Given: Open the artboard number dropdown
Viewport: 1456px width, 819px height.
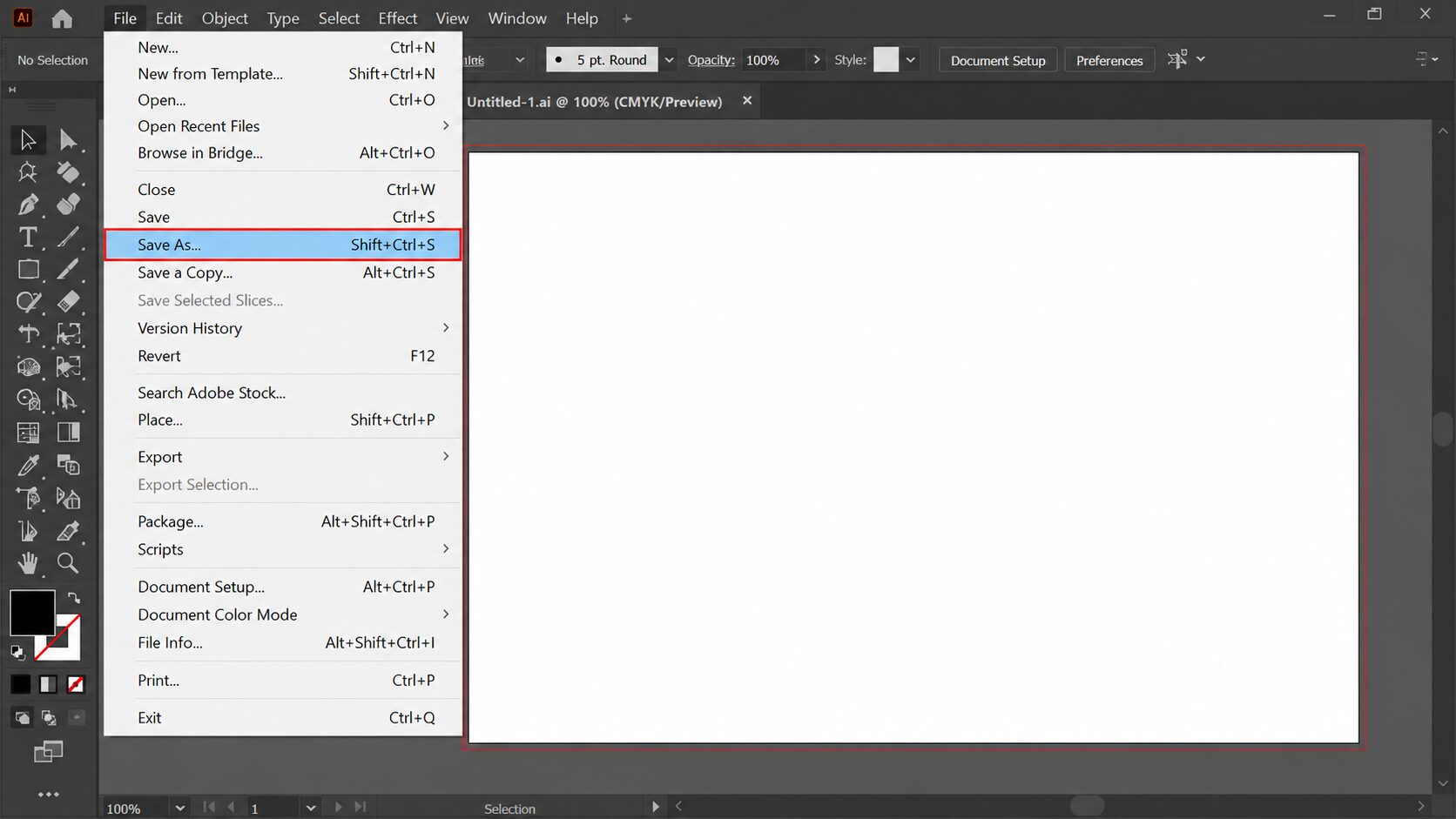Looking at the screenshot, I should tap(310, 808).
